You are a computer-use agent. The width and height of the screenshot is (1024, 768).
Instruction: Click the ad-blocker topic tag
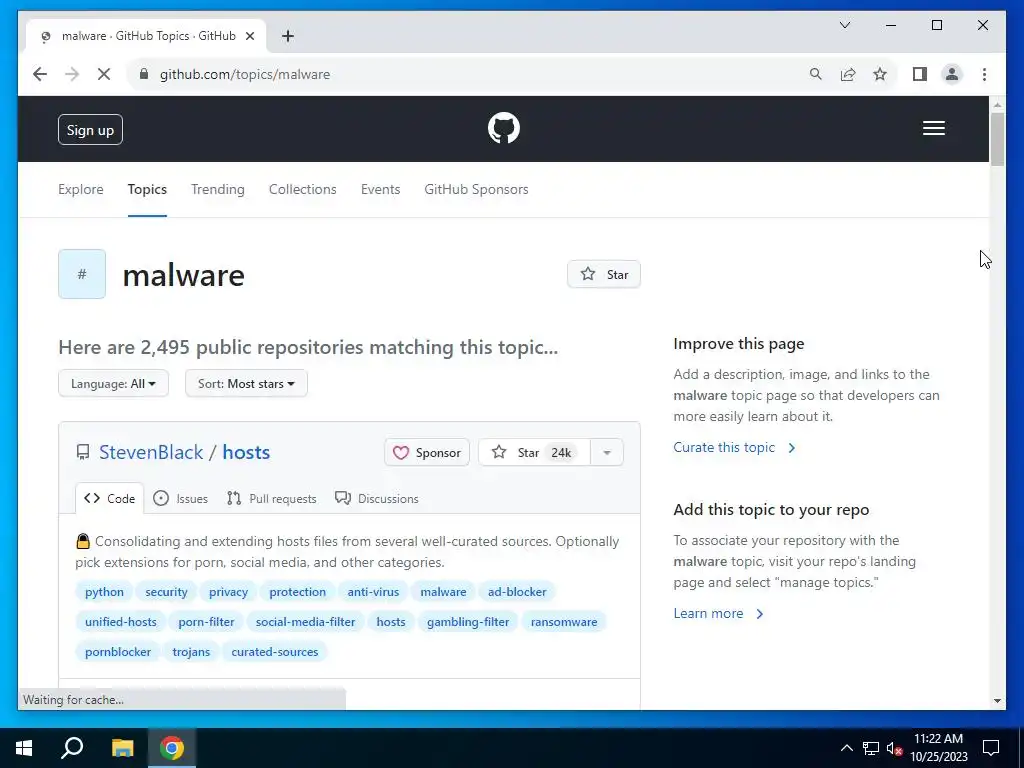pos(517,592)
